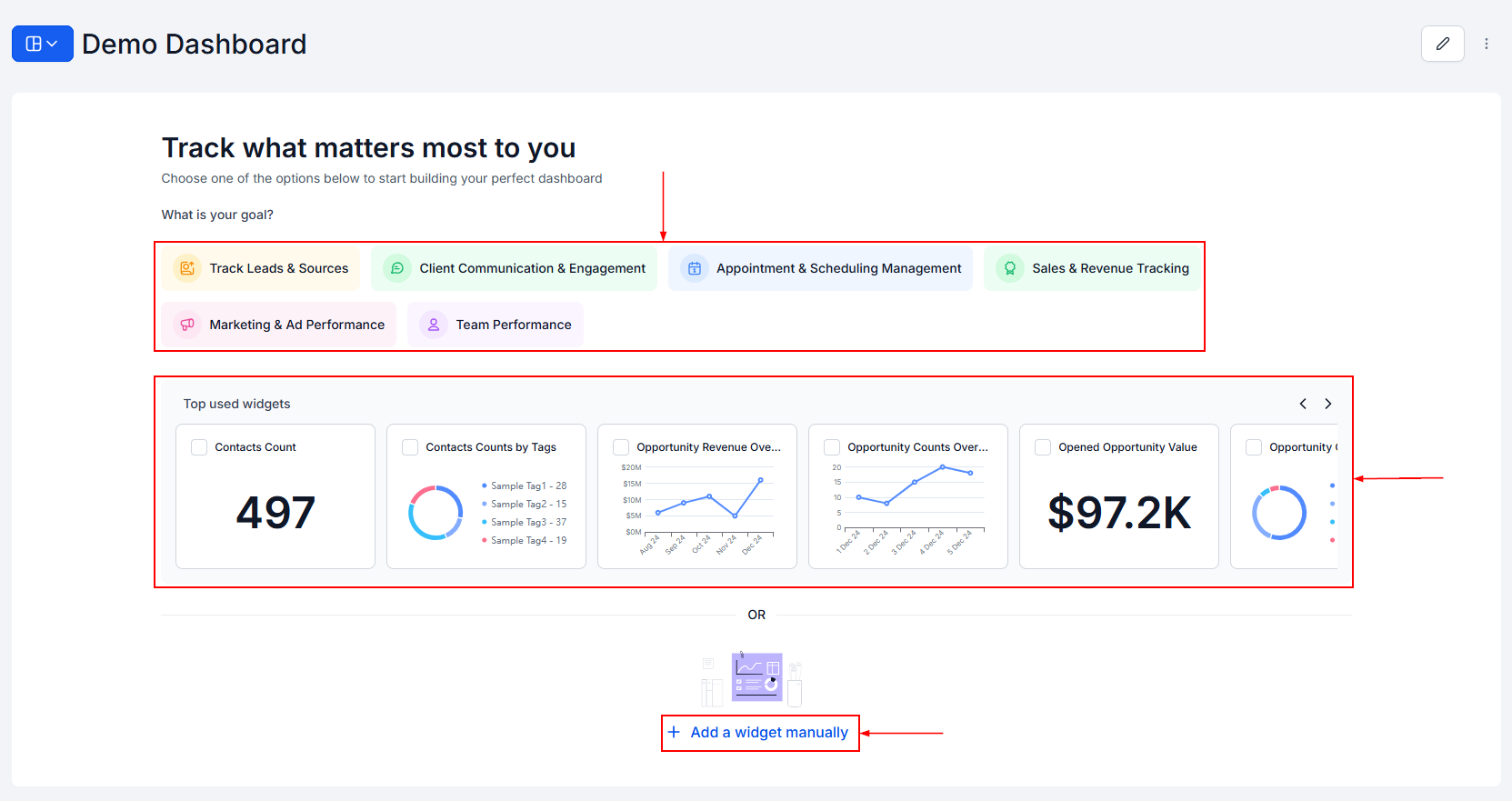Click the Contacts Count widget title
Screen dimensions: 1512x801
[x=255, y=447]
